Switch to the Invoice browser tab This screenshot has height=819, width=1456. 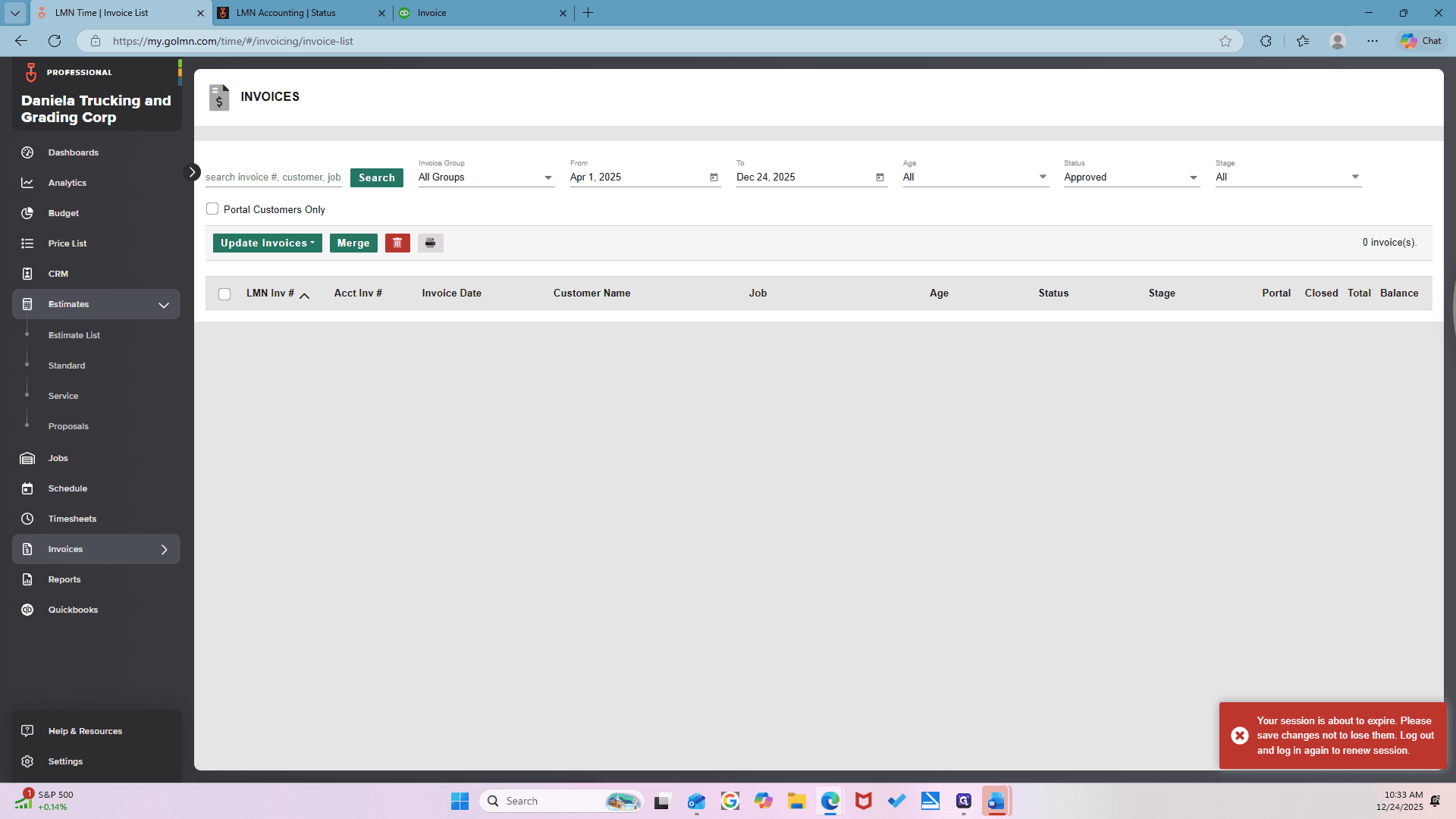pyautogui.click(x=483, y=13)
